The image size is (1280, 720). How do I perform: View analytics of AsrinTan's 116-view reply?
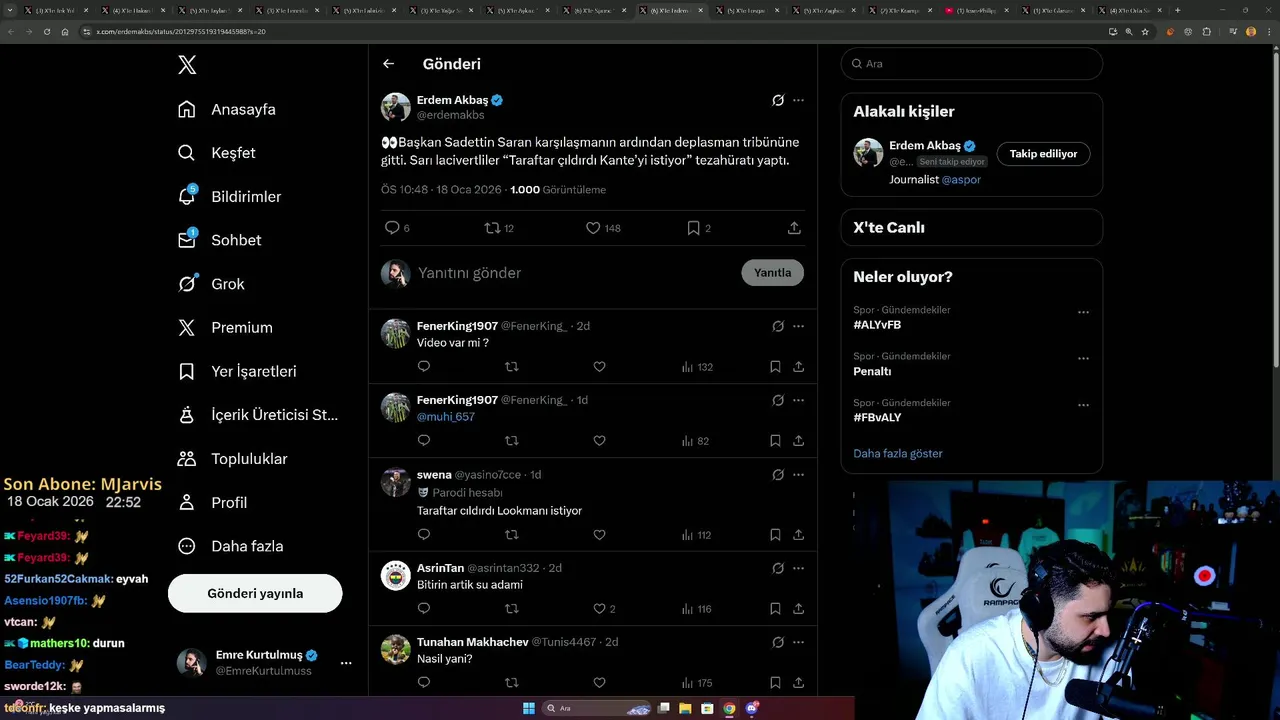(697, 609)
